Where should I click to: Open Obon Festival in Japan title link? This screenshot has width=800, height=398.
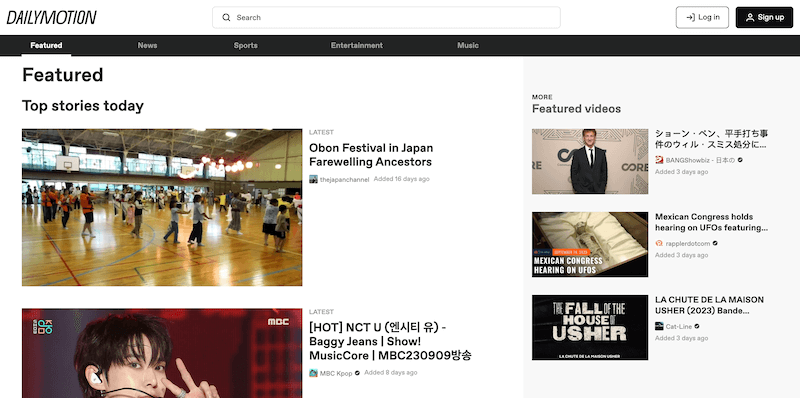tap(371, 155)
